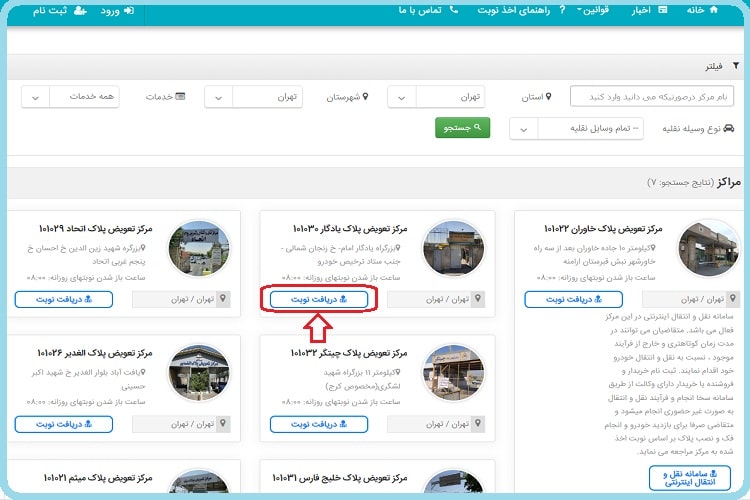Focus the center name search field

[x=651, y=97]
